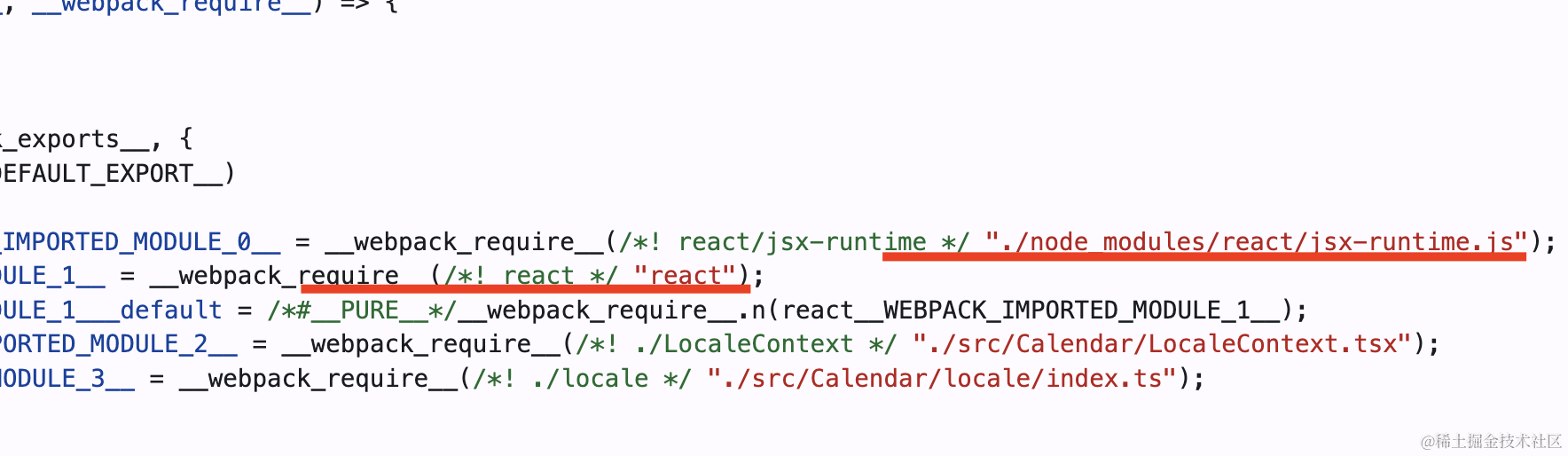
Task: Click the "./node_modules/react/jsx-runtime.js" string
Action: (1256, 241)
